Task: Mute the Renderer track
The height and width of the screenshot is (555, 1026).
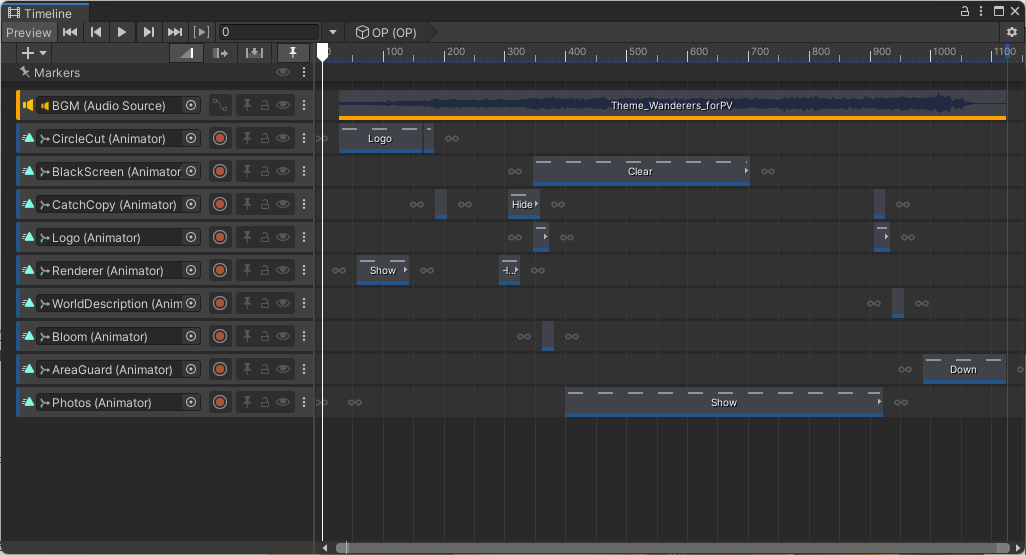Action: [283, 270]
